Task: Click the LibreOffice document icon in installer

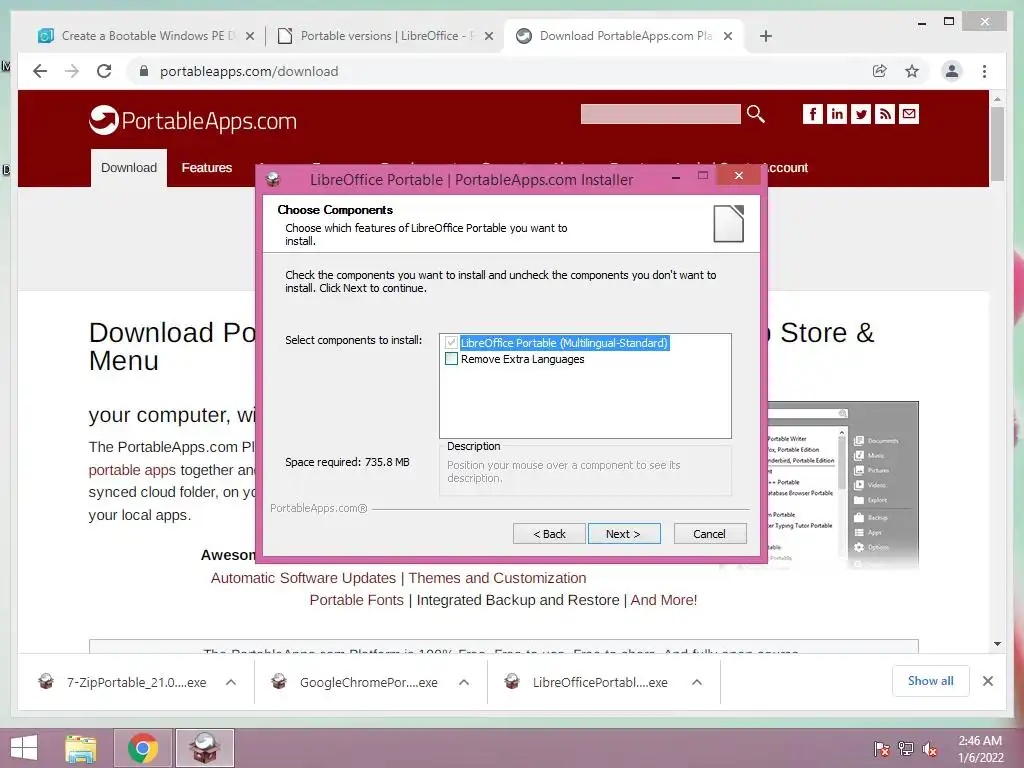Action: (x=729, y=223)
